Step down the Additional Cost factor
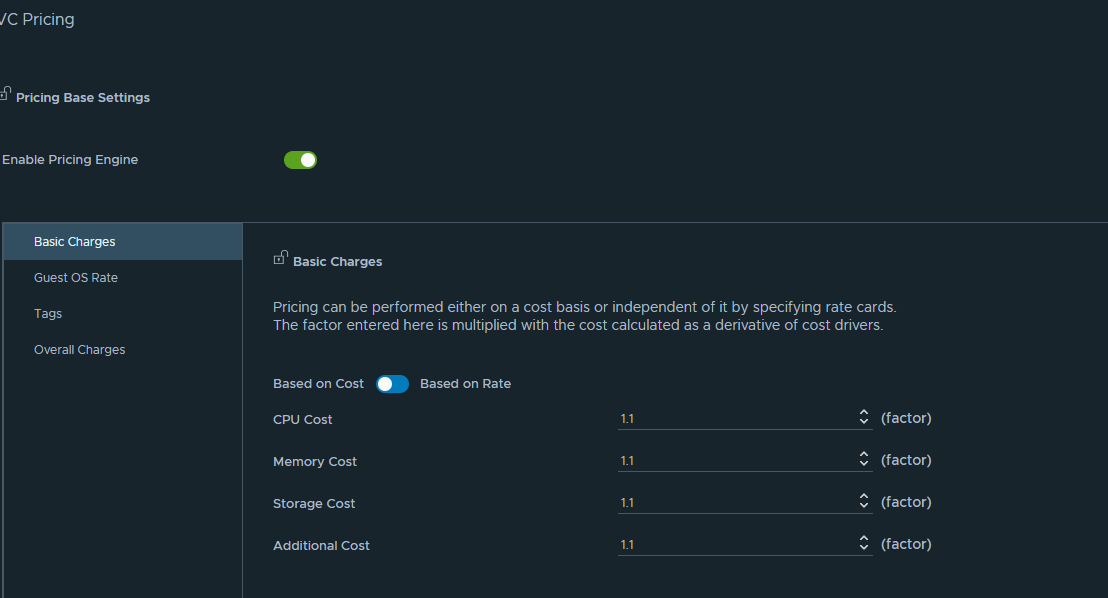The image size is (1108, 598). (864, 549)
